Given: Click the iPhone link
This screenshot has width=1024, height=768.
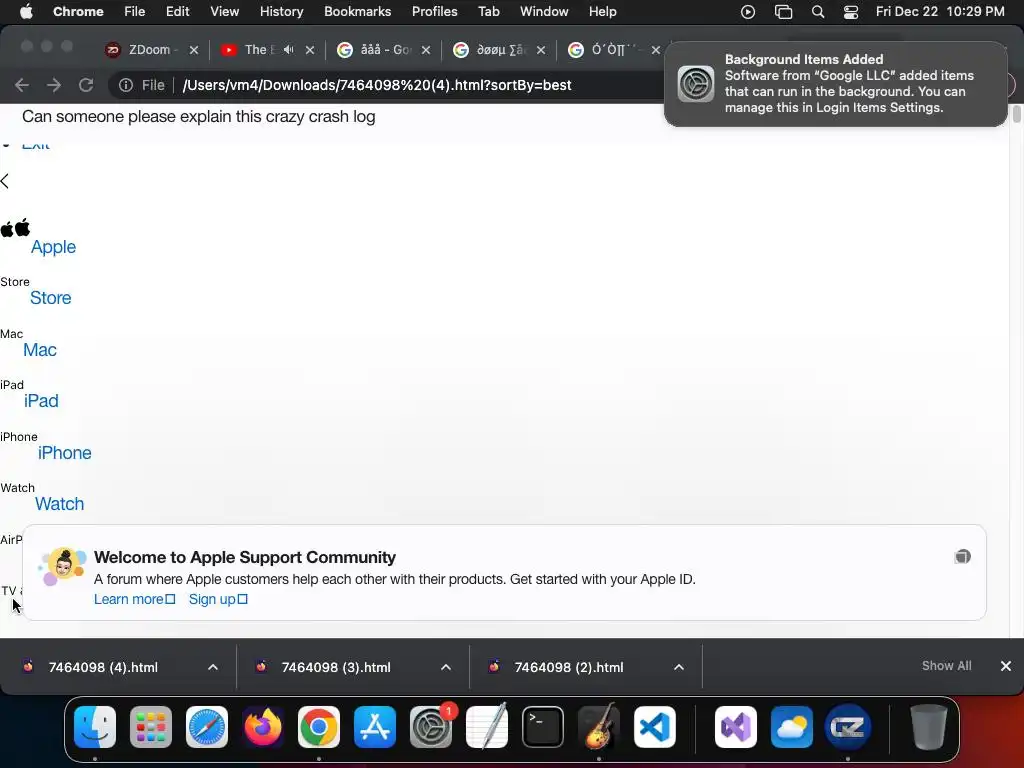Looking at the screenshot, I should 65,453.
